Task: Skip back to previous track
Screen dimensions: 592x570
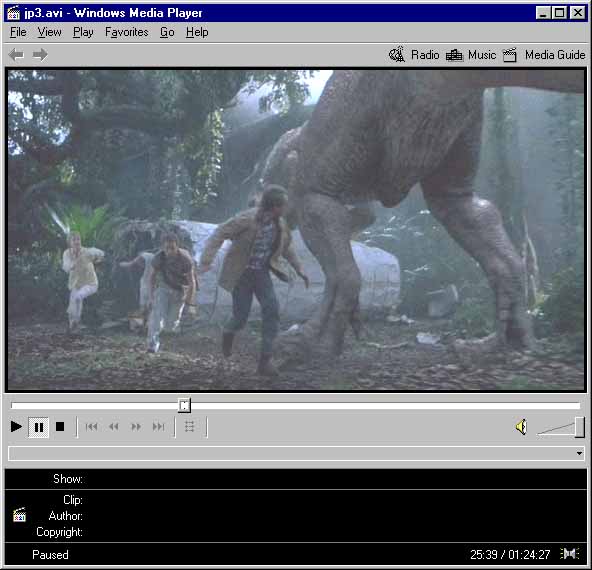Action: (x=91, y=427)
